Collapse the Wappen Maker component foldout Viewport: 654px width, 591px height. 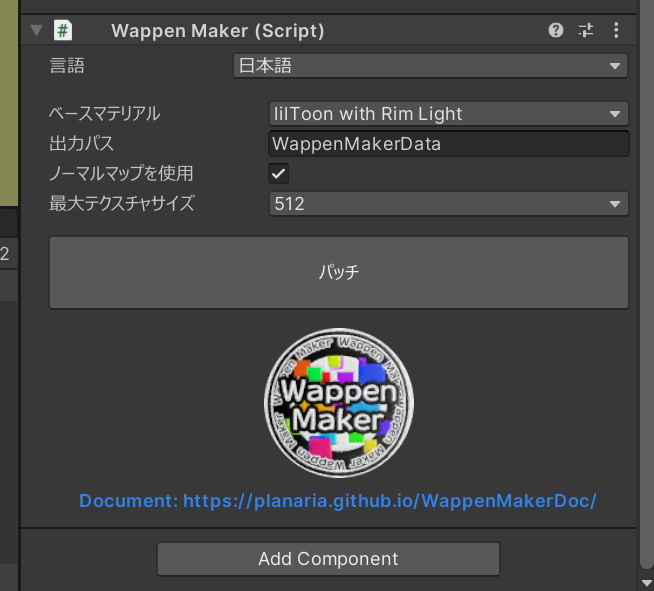tap(37, 30)
